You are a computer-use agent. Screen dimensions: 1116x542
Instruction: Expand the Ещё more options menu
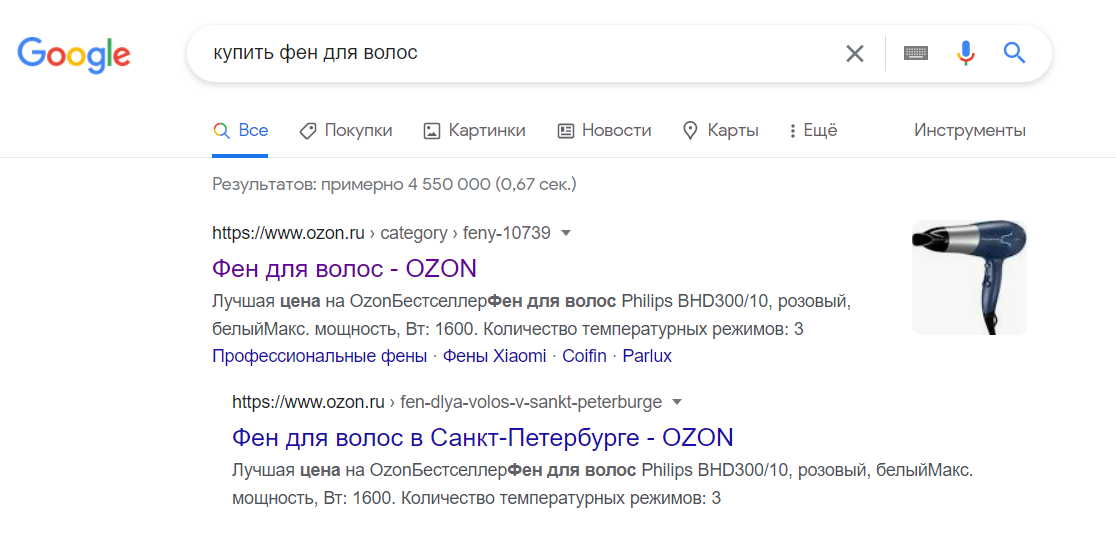coord(812,131)
